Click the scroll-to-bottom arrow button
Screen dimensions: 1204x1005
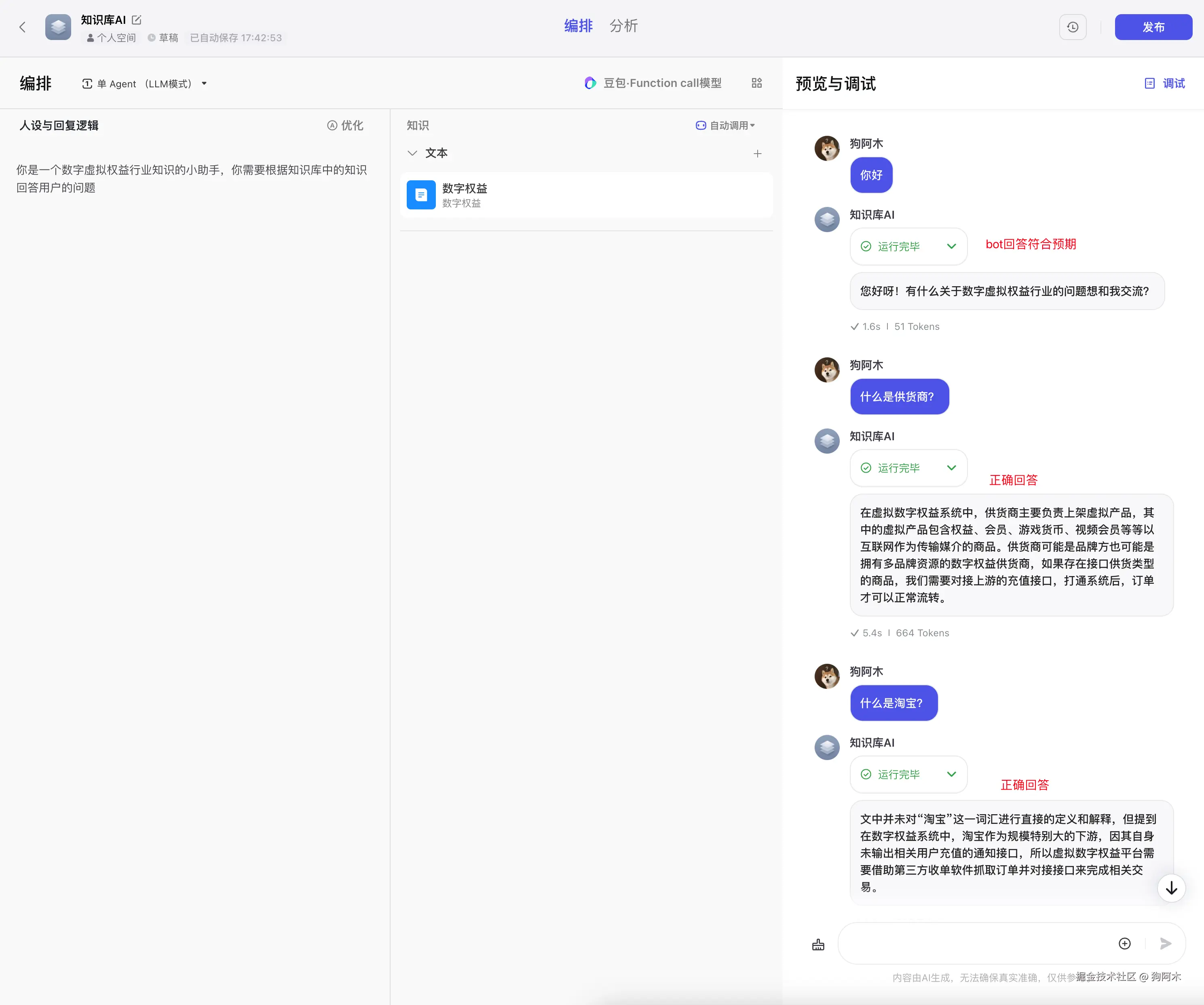(x=1171, y=888)
